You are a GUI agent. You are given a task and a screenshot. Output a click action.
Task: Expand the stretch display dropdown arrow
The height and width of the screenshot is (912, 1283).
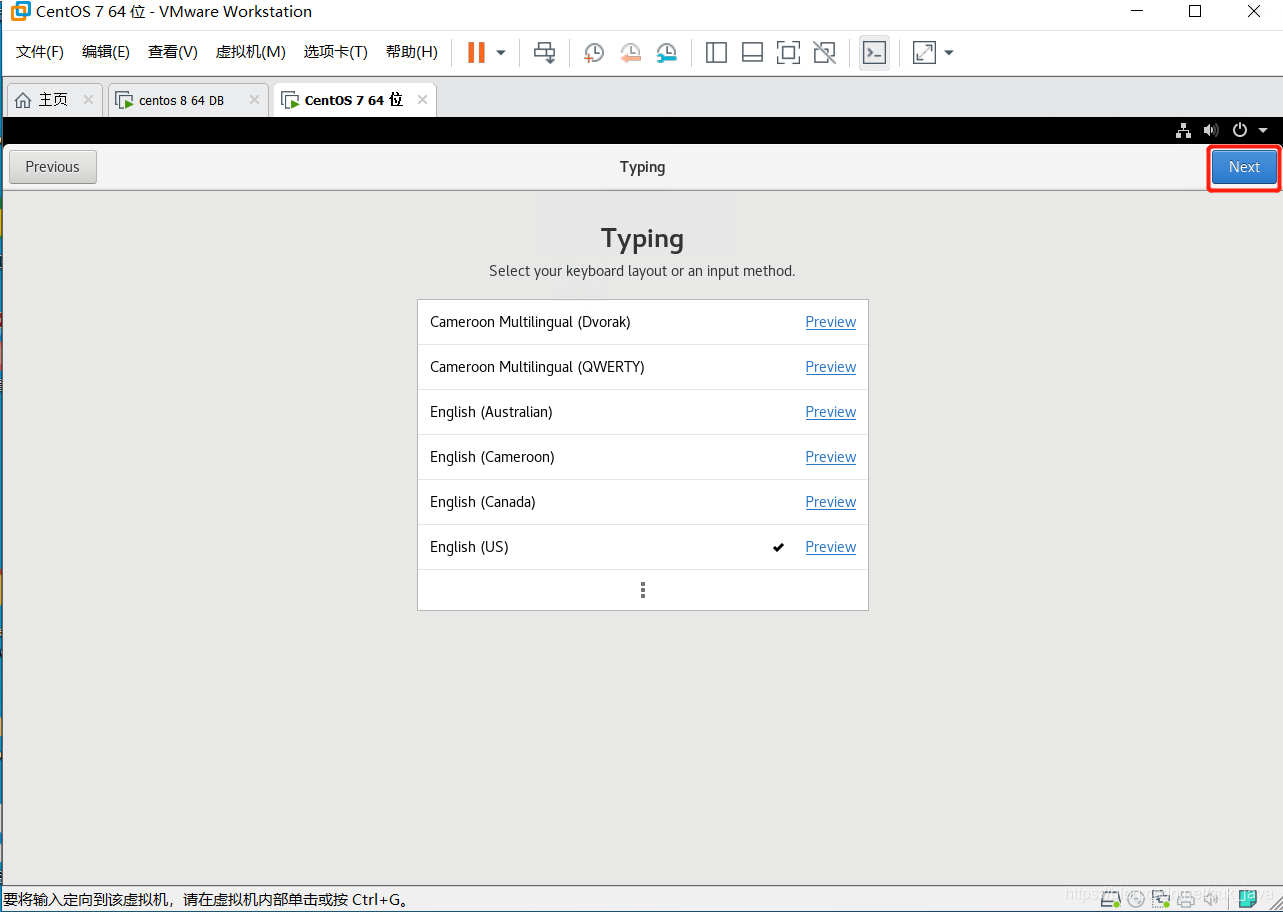pos(949,53)
